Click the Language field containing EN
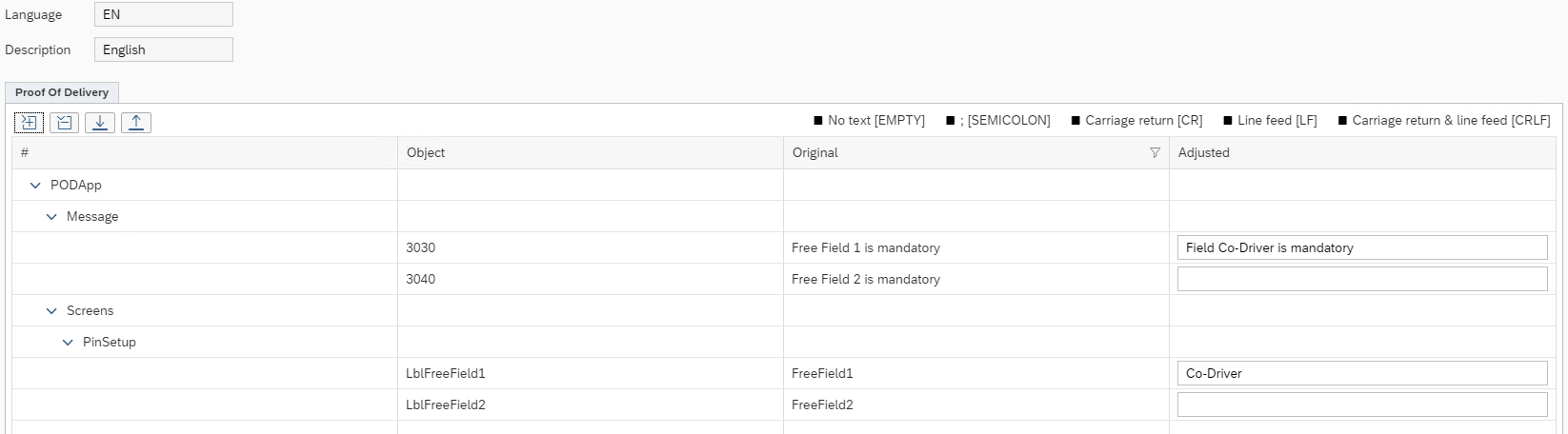 163,14
